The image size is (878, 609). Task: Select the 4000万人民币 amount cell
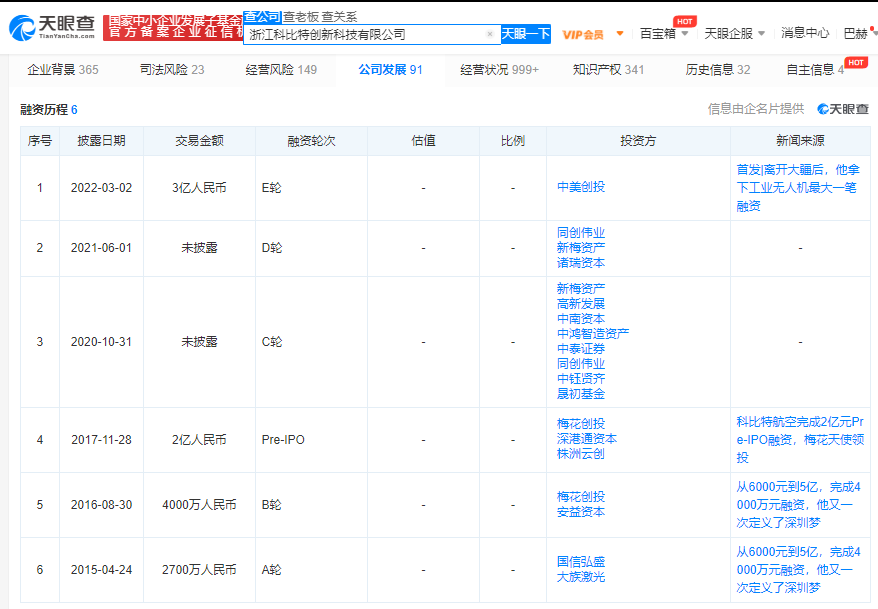pyautogui.click(x=199, y=505)
